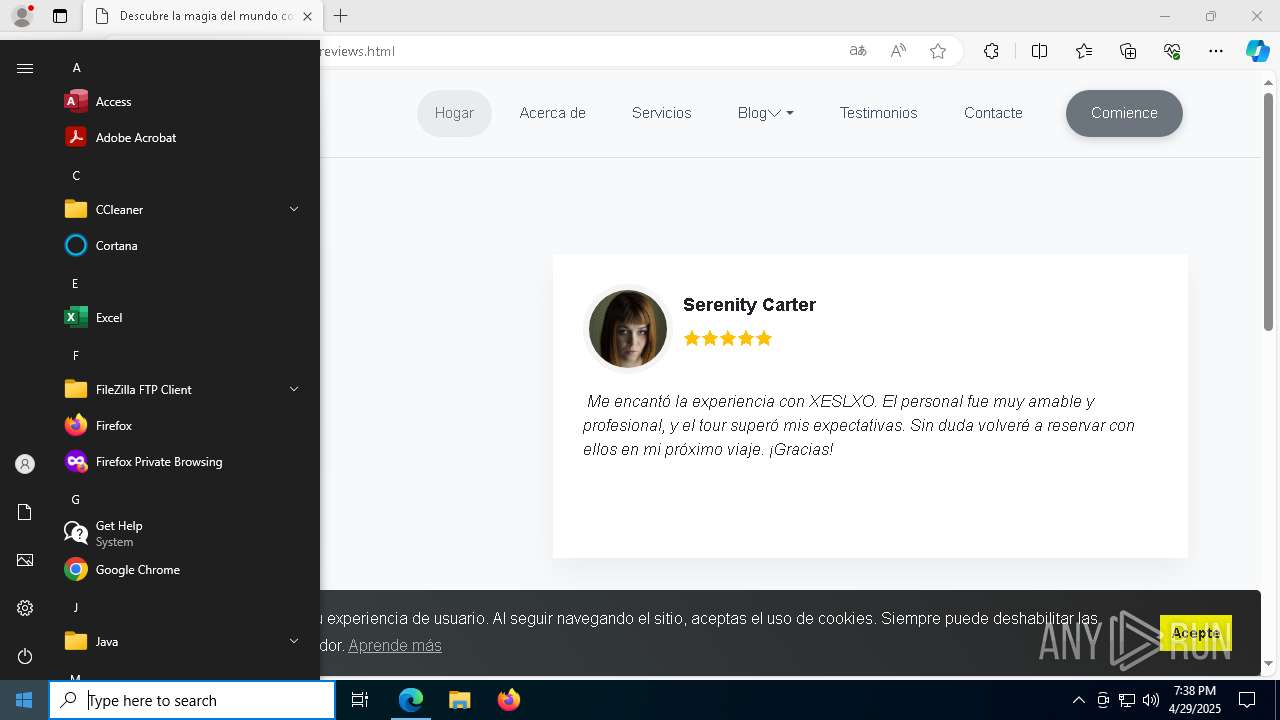Go to Hogar in the site navigation
The width and height of the screenshot is (1280, 720).
point(454,113)
